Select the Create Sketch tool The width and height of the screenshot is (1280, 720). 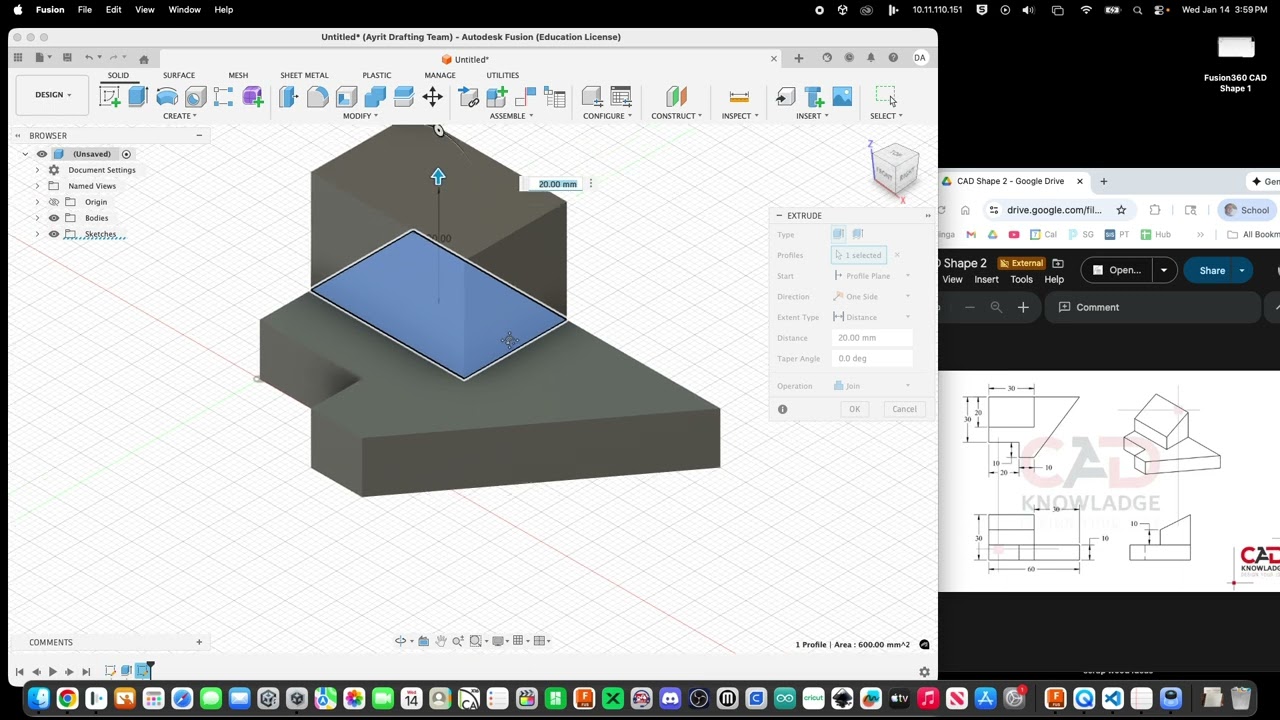[x=110, y=96]
